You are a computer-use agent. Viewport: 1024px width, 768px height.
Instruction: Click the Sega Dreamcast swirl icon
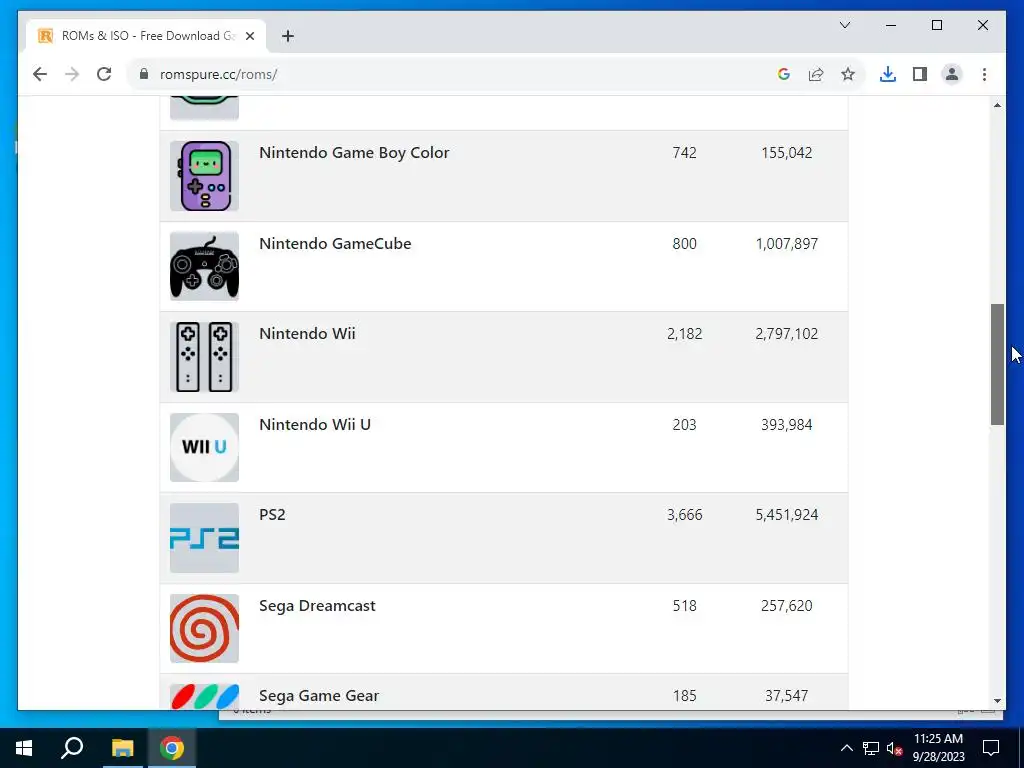204,628
